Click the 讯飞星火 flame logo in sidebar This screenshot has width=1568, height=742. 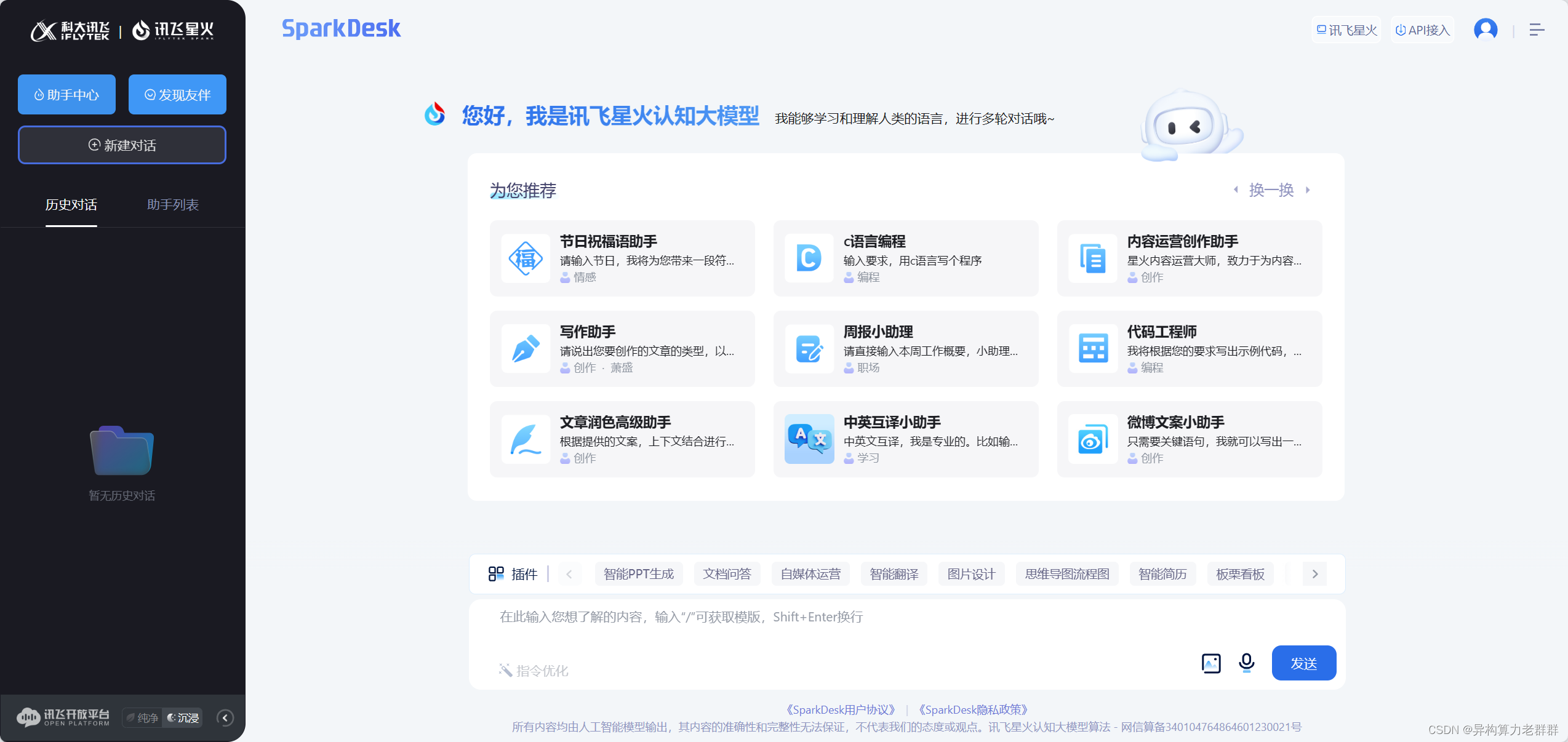(173, 30)
